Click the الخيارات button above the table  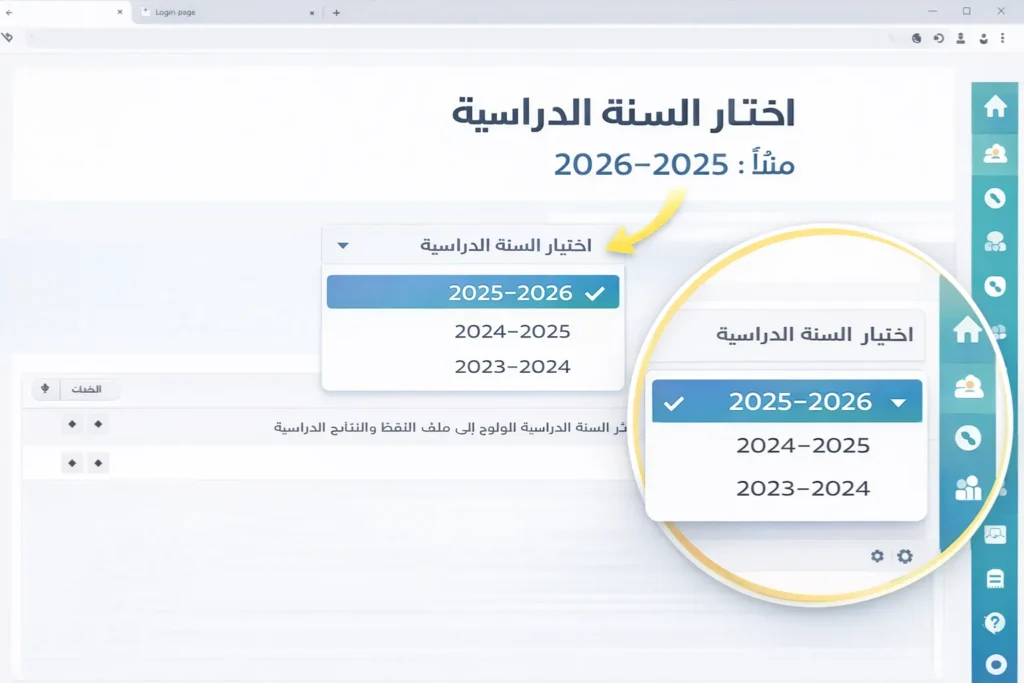coord(90,389)
